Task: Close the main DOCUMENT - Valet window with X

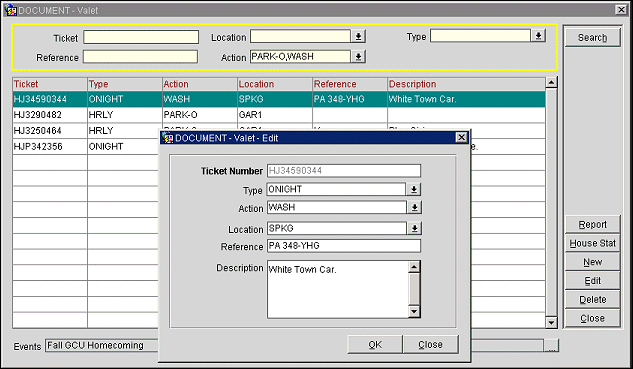Action: pyautogui.click(x=621, y=10)
